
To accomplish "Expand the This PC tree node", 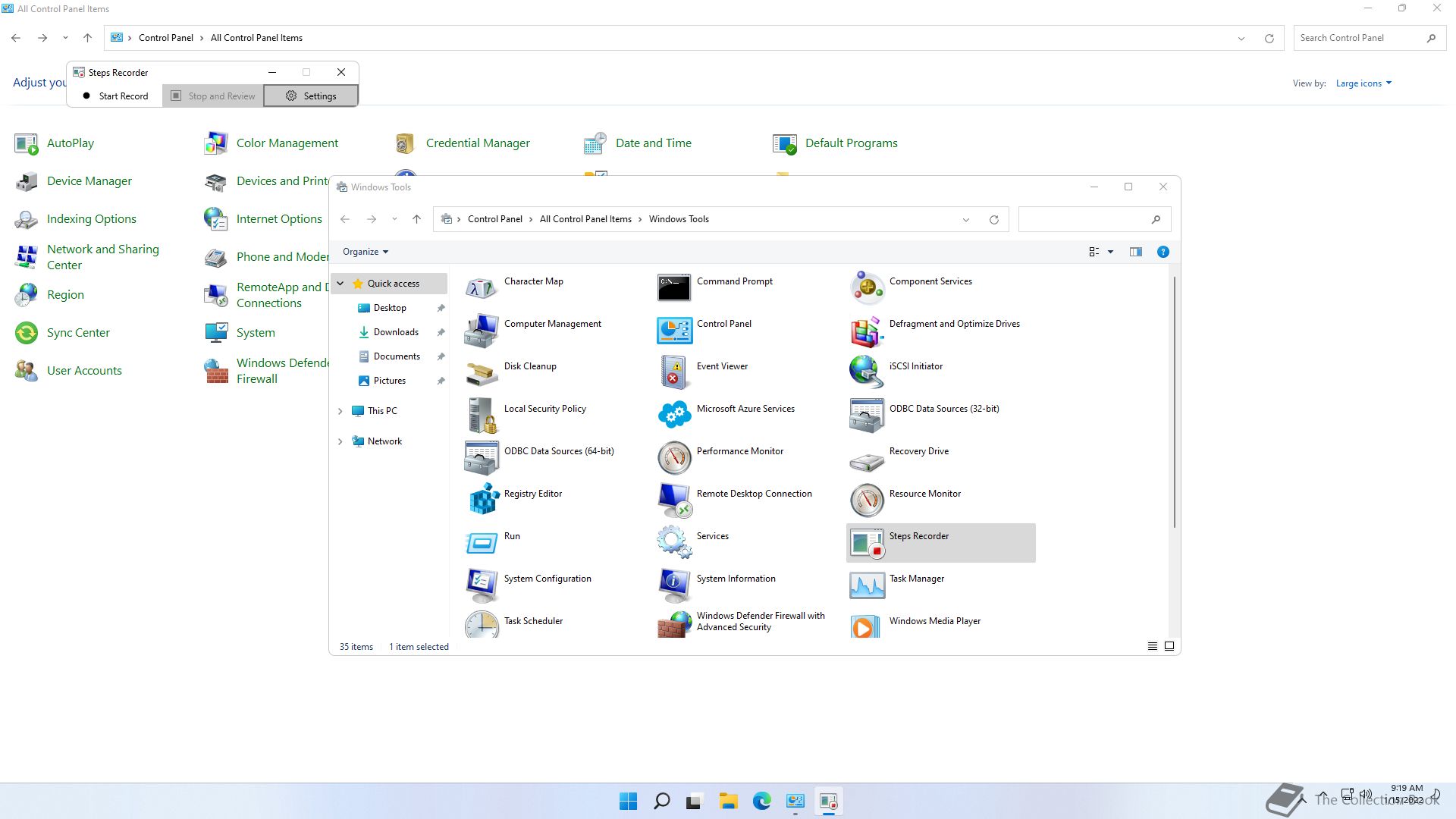I will pyautogui.click(x=340, y=411).
